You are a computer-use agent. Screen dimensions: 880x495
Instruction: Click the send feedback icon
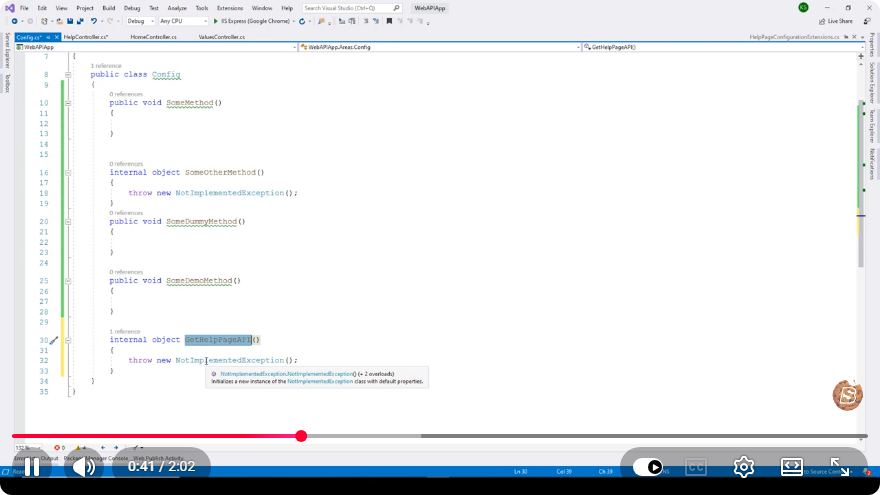tap(867, 21)
